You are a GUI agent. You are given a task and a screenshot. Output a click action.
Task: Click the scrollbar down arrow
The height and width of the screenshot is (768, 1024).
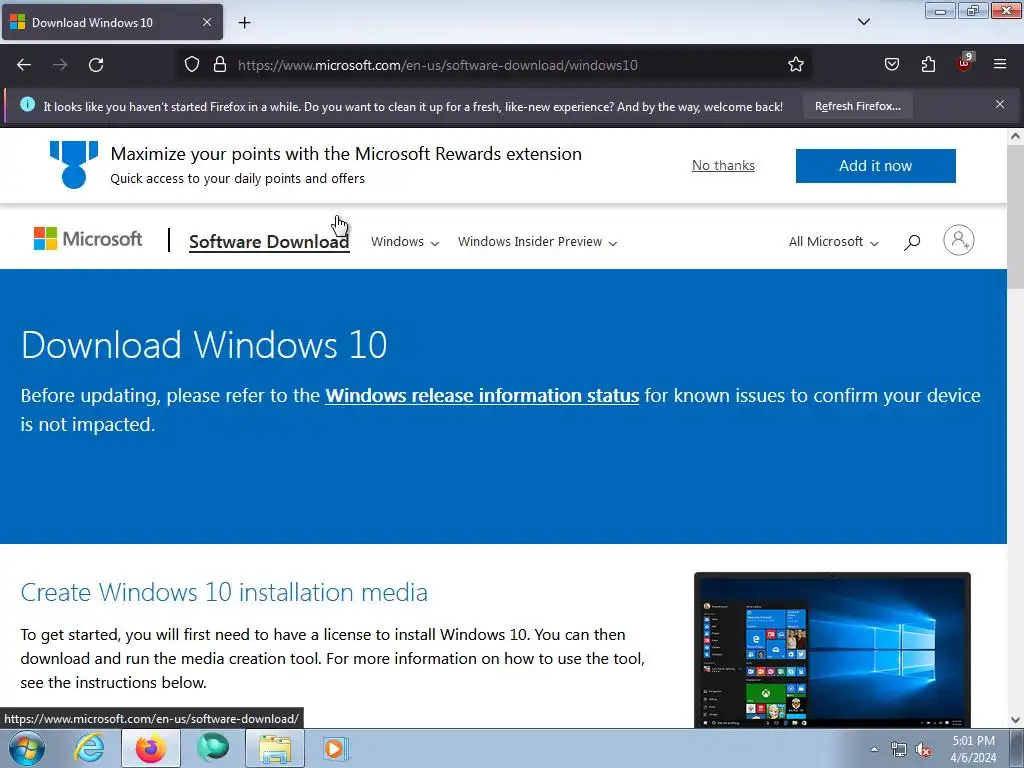1015,720
